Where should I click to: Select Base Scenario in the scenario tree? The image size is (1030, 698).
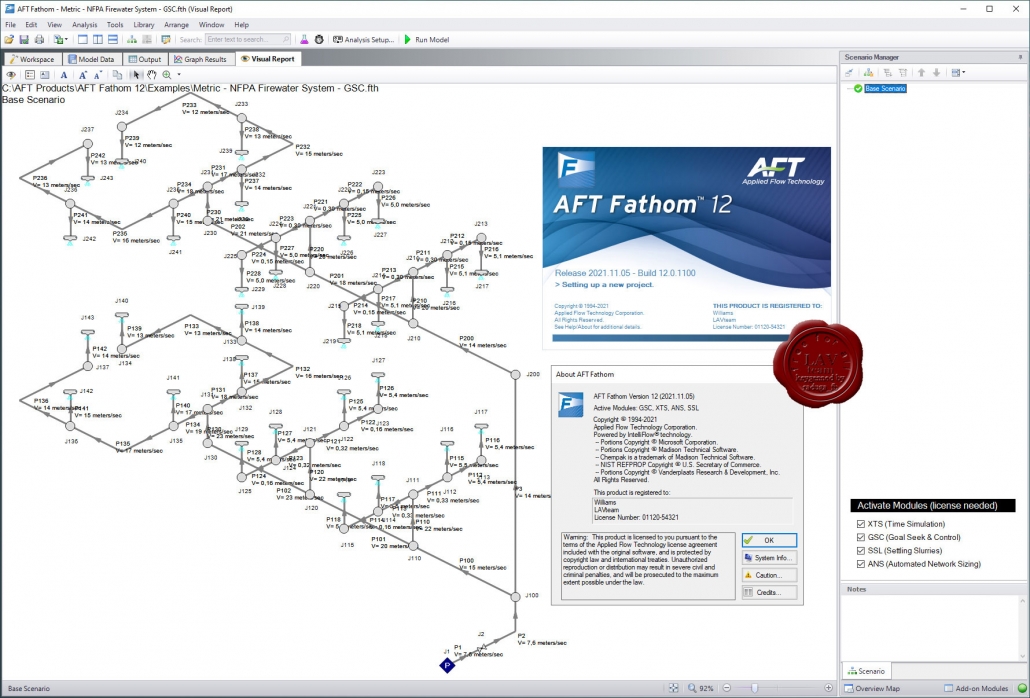coord(885,88)
